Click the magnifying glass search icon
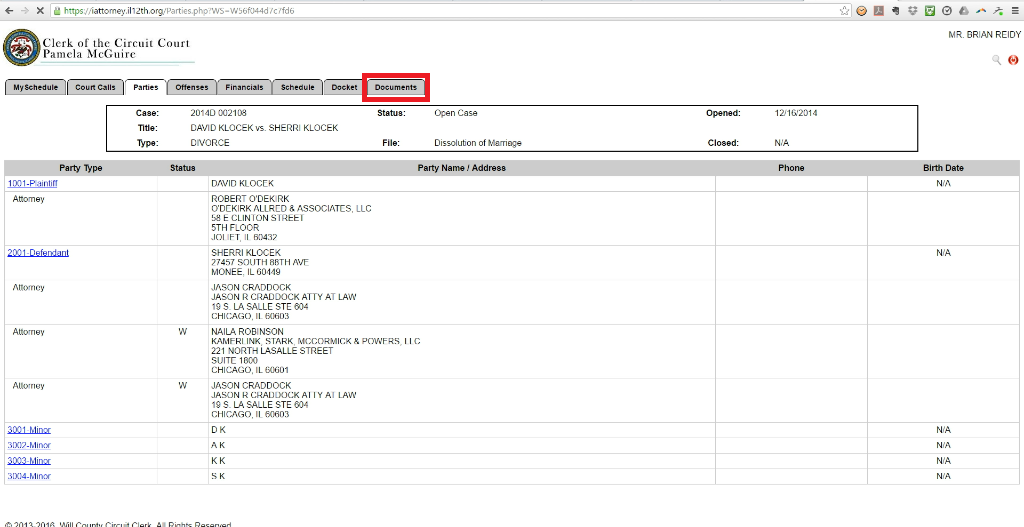This screenshot has width=1024, height=527. tap(996, 60)
